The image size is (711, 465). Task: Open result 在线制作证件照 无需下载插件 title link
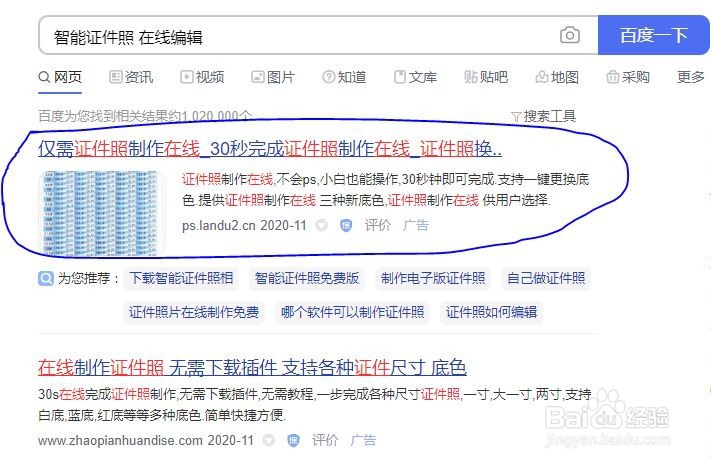point(252,367)
